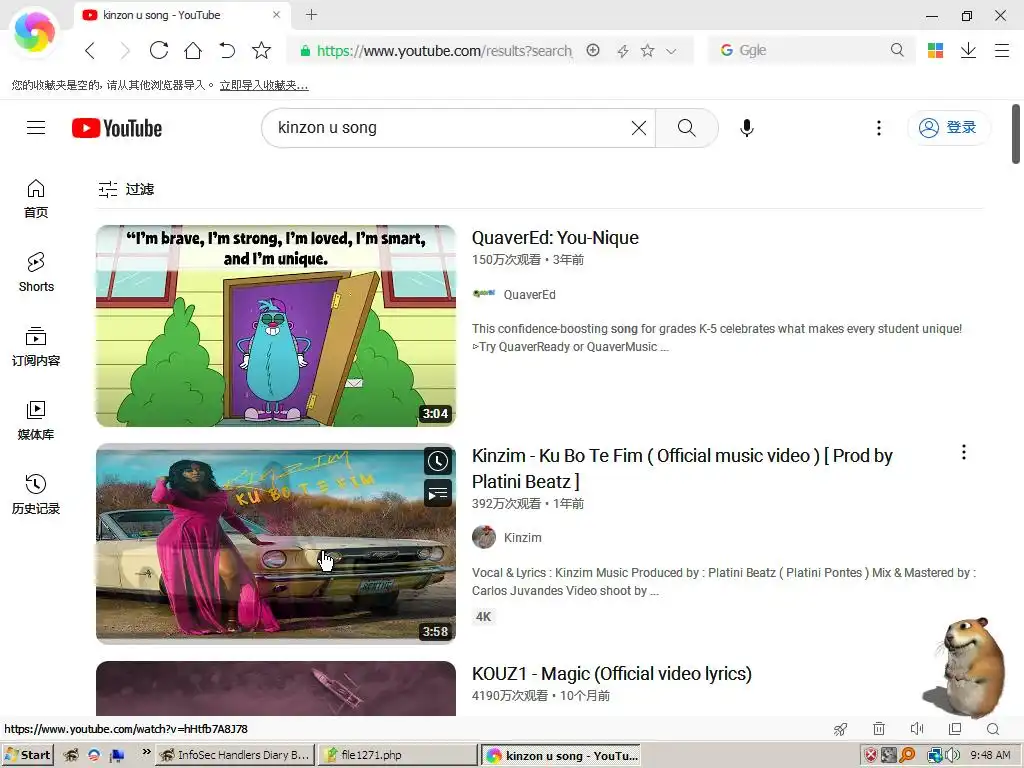
Task: Click the Google search engine logo
Action: [726, 50]
